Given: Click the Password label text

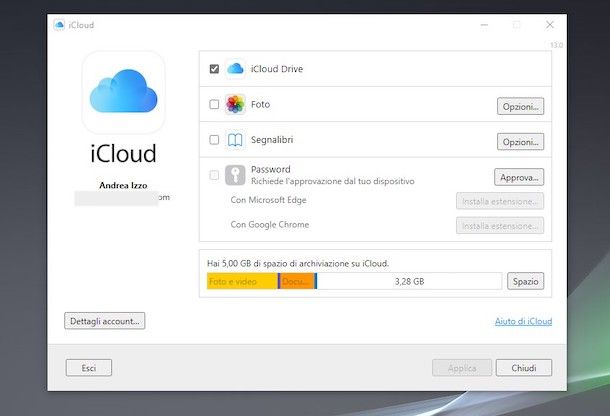Looking at the screenshot, I should tap(271, 169).
